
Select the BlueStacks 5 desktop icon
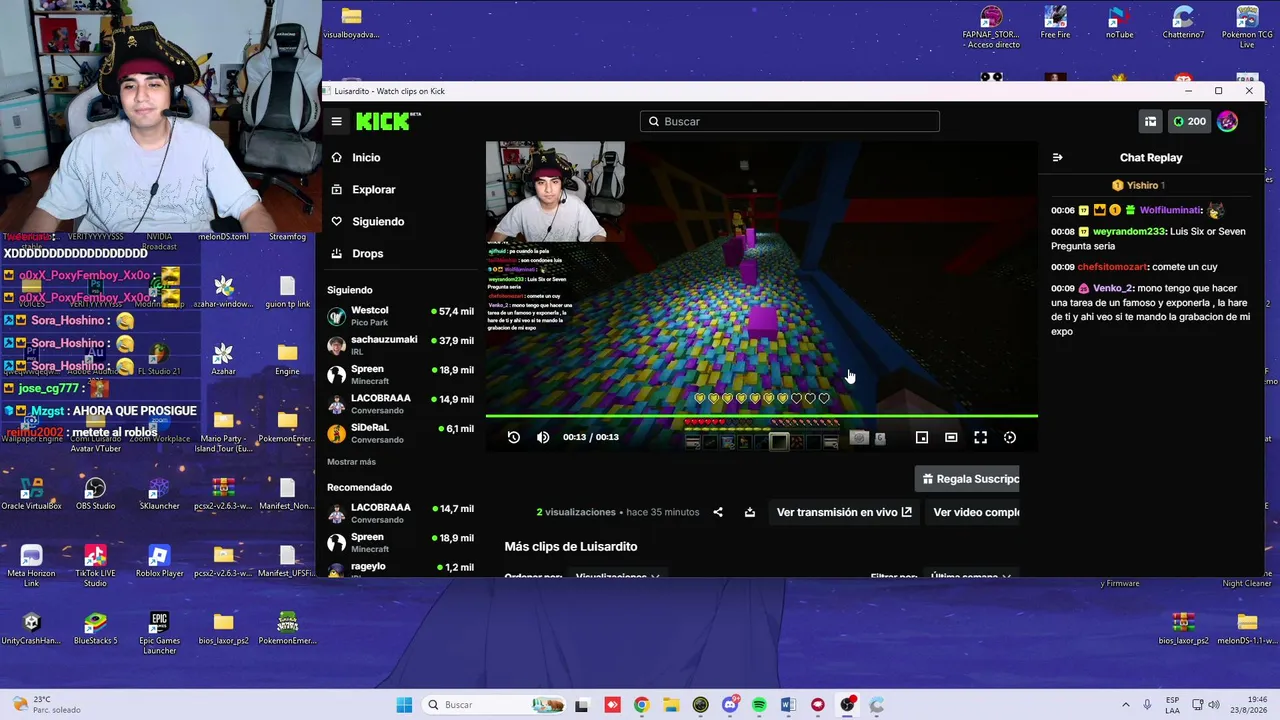(x=95, y=628)
